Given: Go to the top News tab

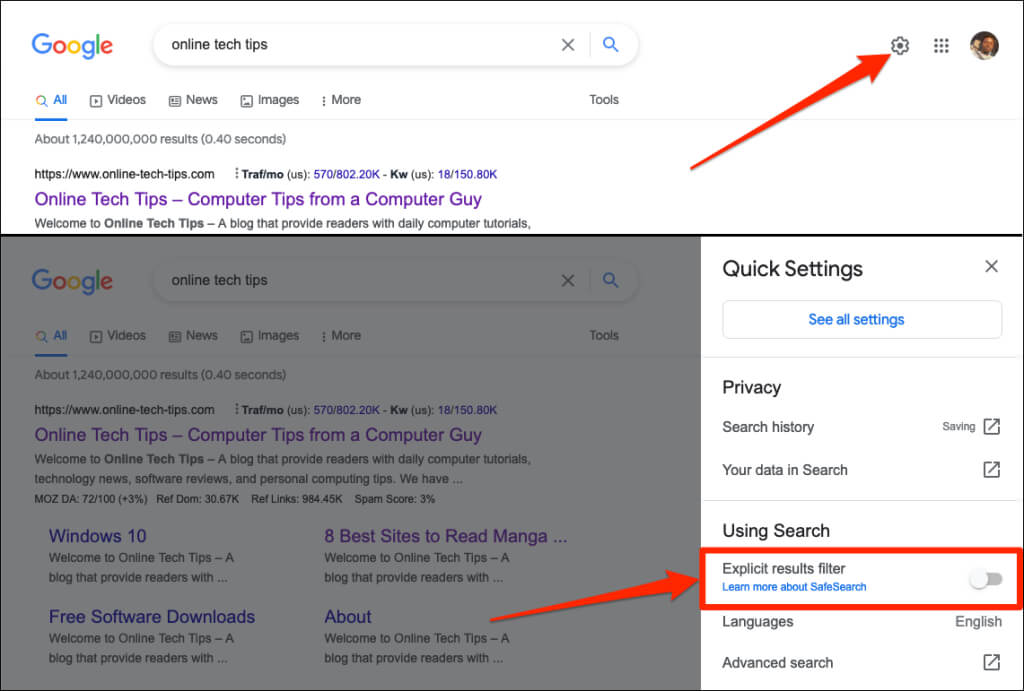Looking at the screenshot, I should (x=193, y=100).
